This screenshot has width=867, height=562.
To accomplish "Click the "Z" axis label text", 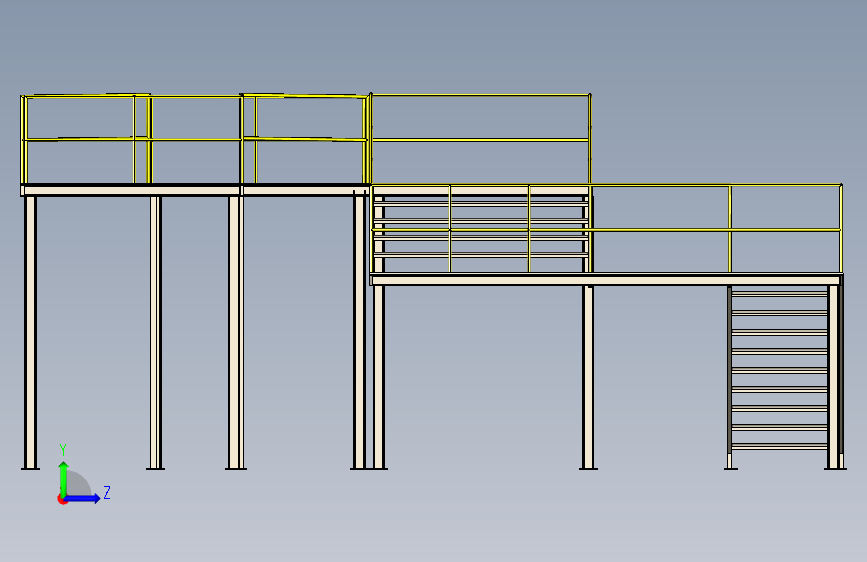I will tap(107, 492).
